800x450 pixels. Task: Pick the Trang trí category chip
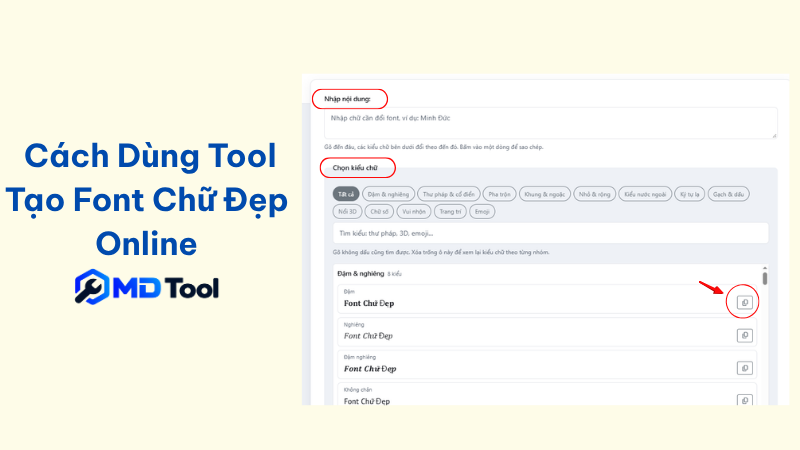[450, 211]
